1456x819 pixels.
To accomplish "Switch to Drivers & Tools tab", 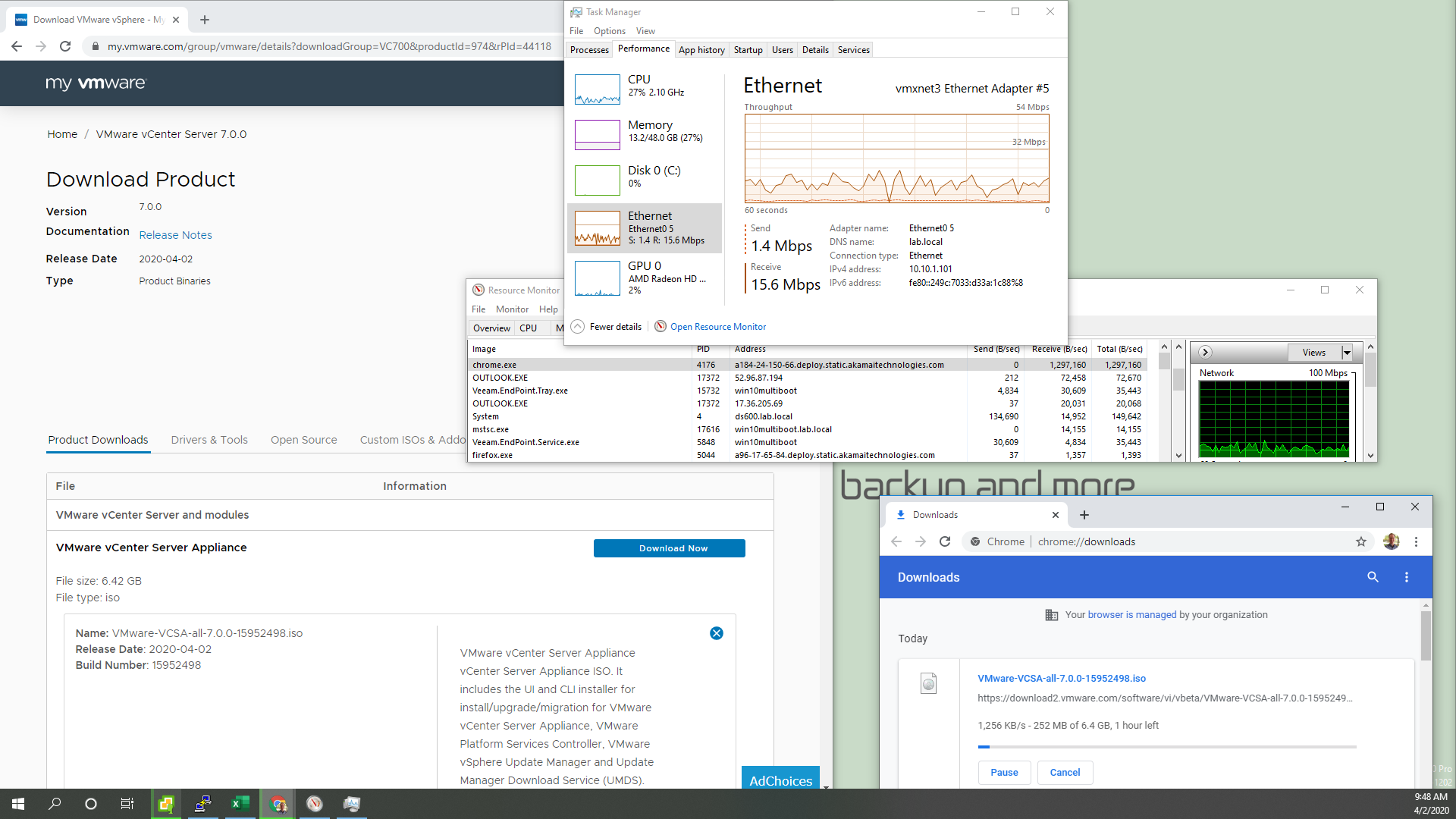I will coord(209,440).
